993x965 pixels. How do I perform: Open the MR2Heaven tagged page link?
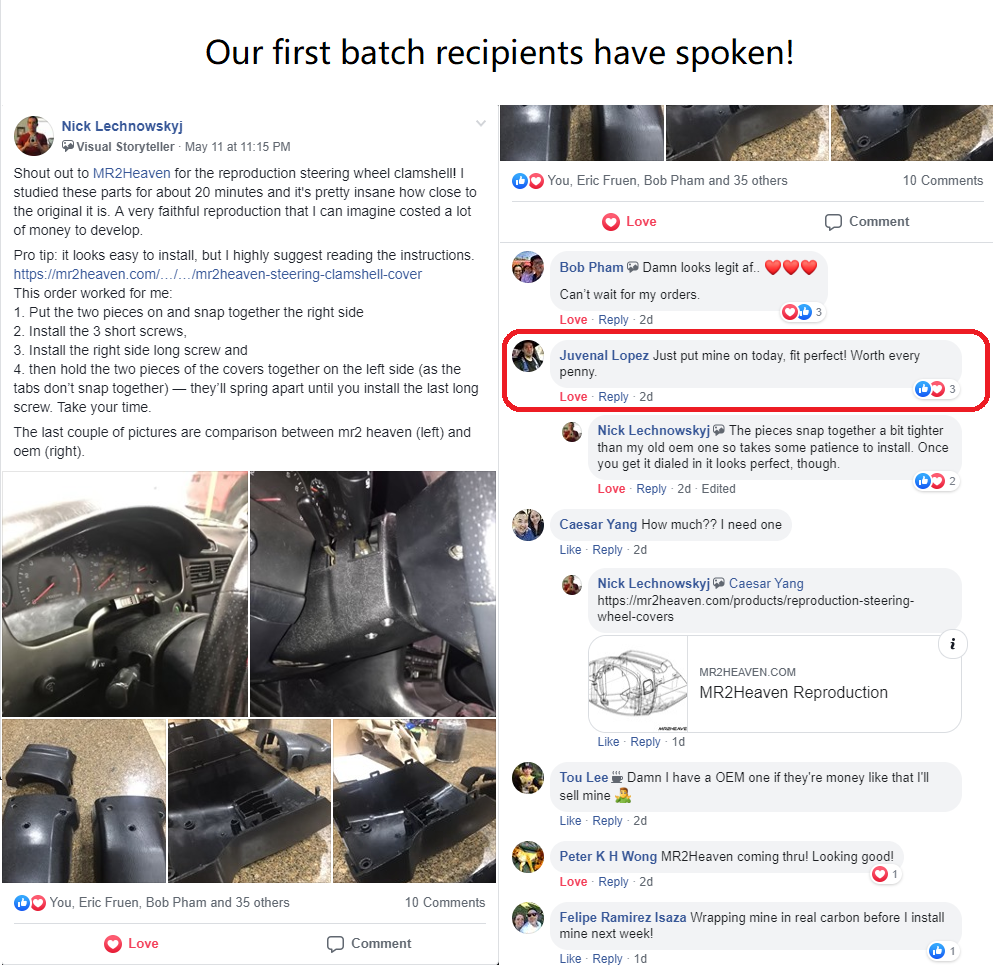click(x=132, y=173)
